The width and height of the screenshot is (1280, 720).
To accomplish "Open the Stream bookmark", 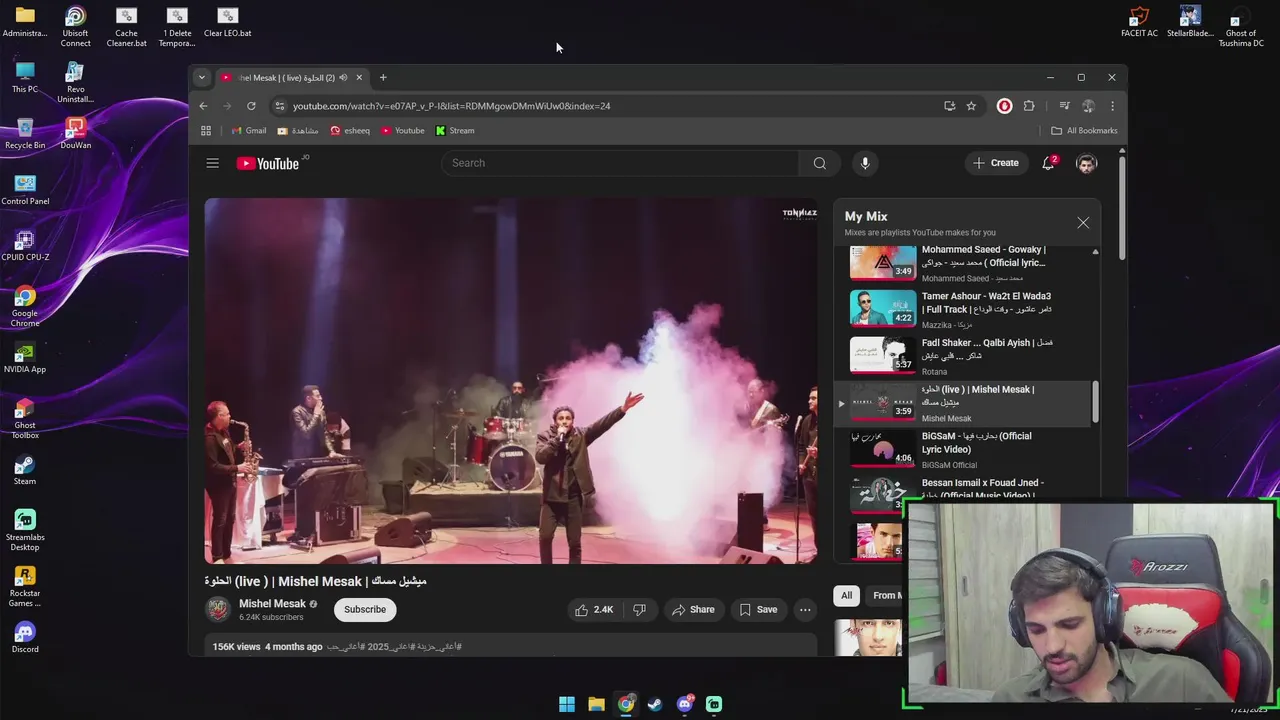I will (x=455, y=130).
